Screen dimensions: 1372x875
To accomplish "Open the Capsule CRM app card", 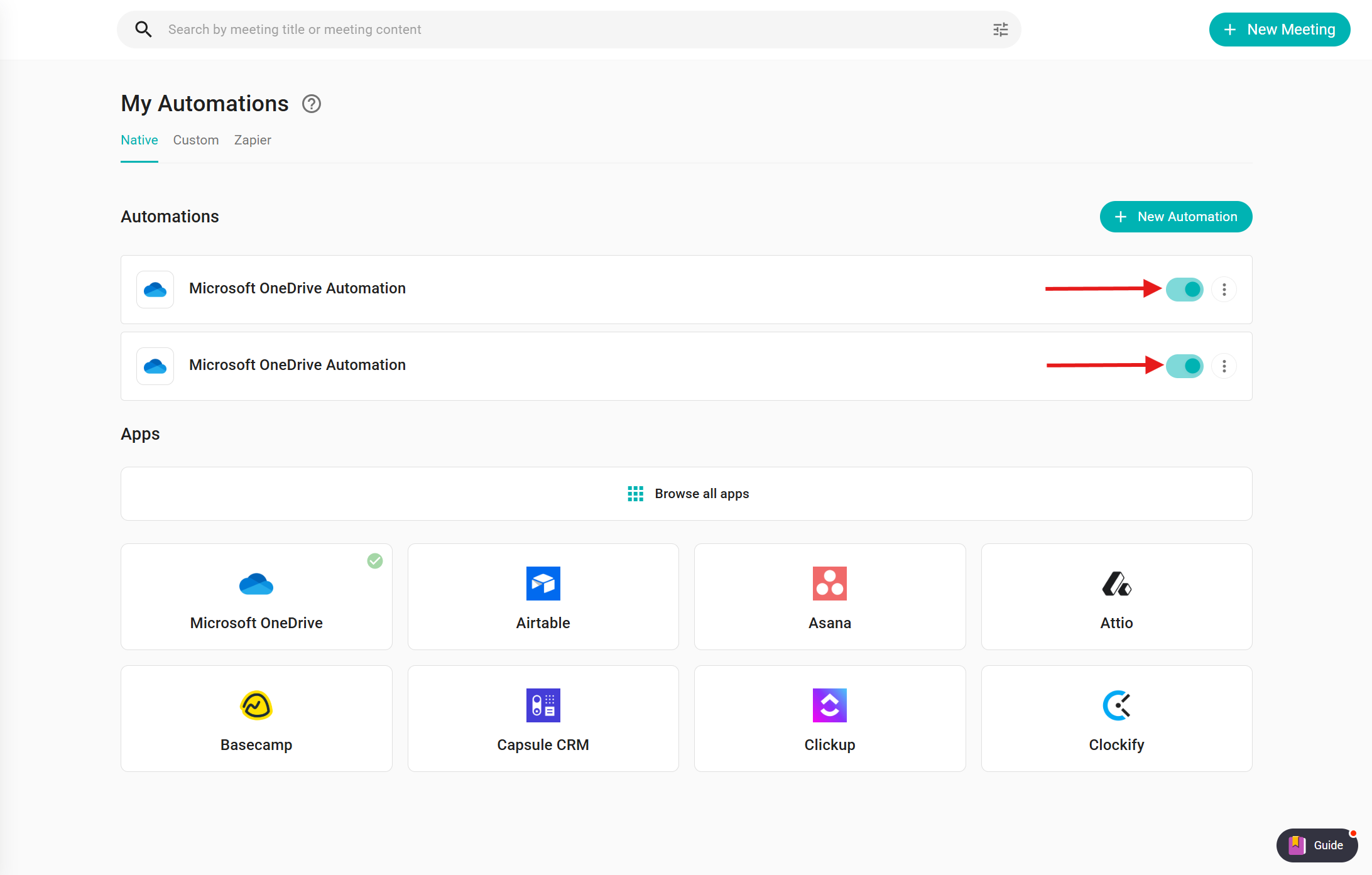I will pos(543,719).
